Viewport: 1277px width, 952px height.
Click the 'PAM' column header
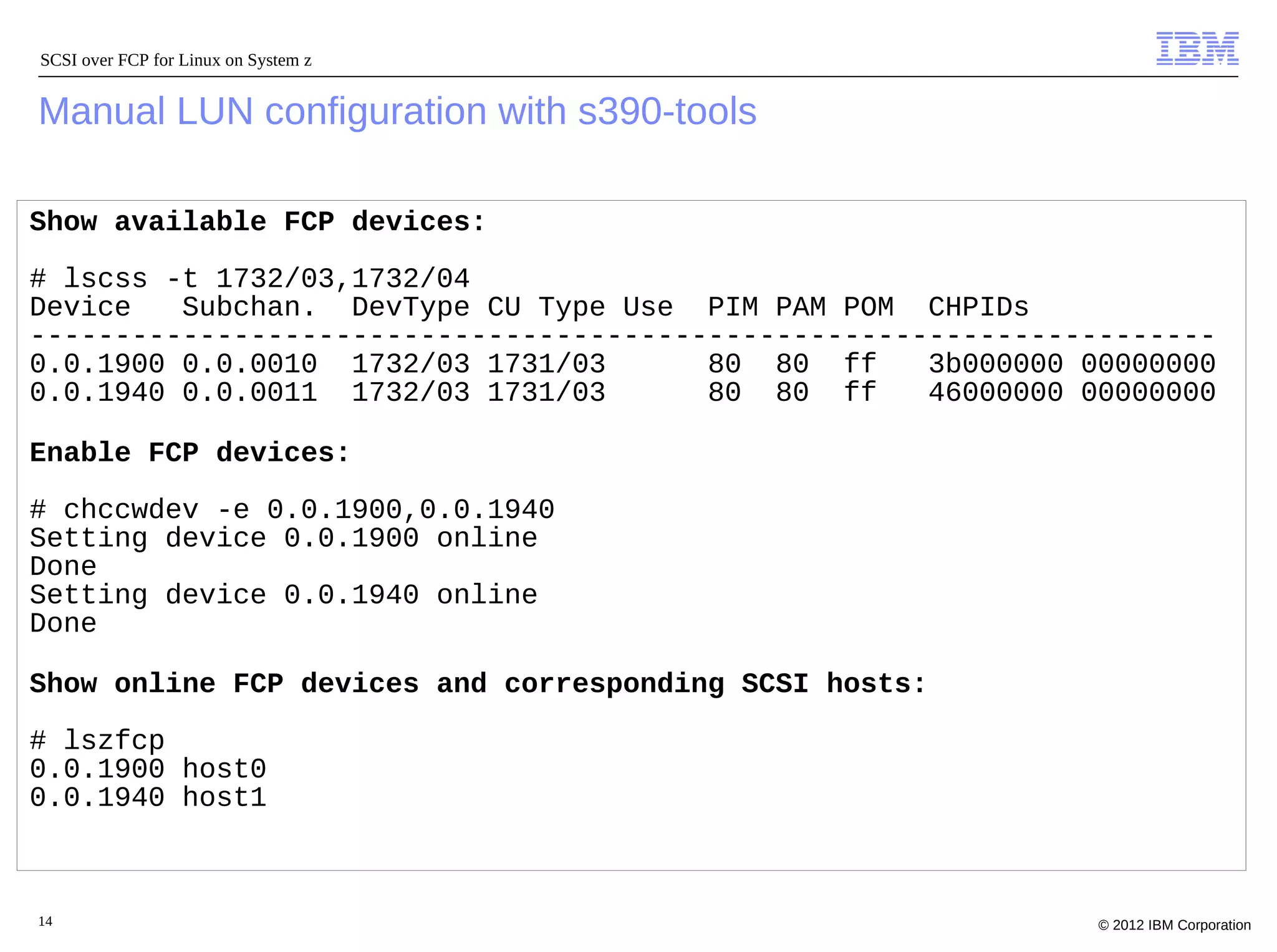click(801, 307)
